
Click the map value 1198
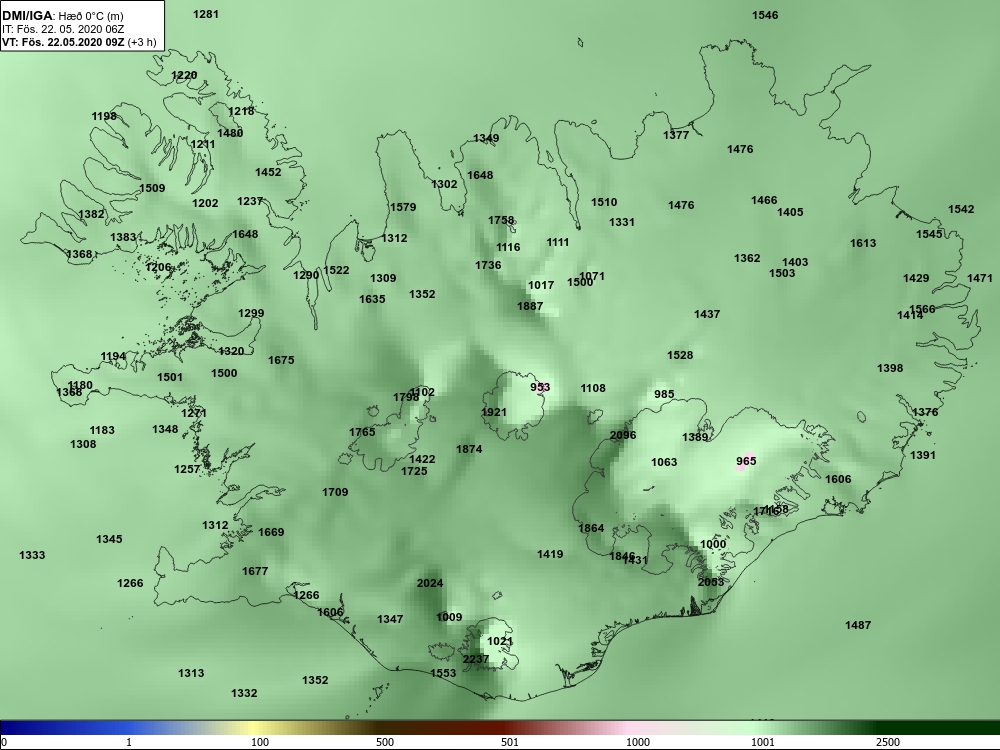coord(104,116)
